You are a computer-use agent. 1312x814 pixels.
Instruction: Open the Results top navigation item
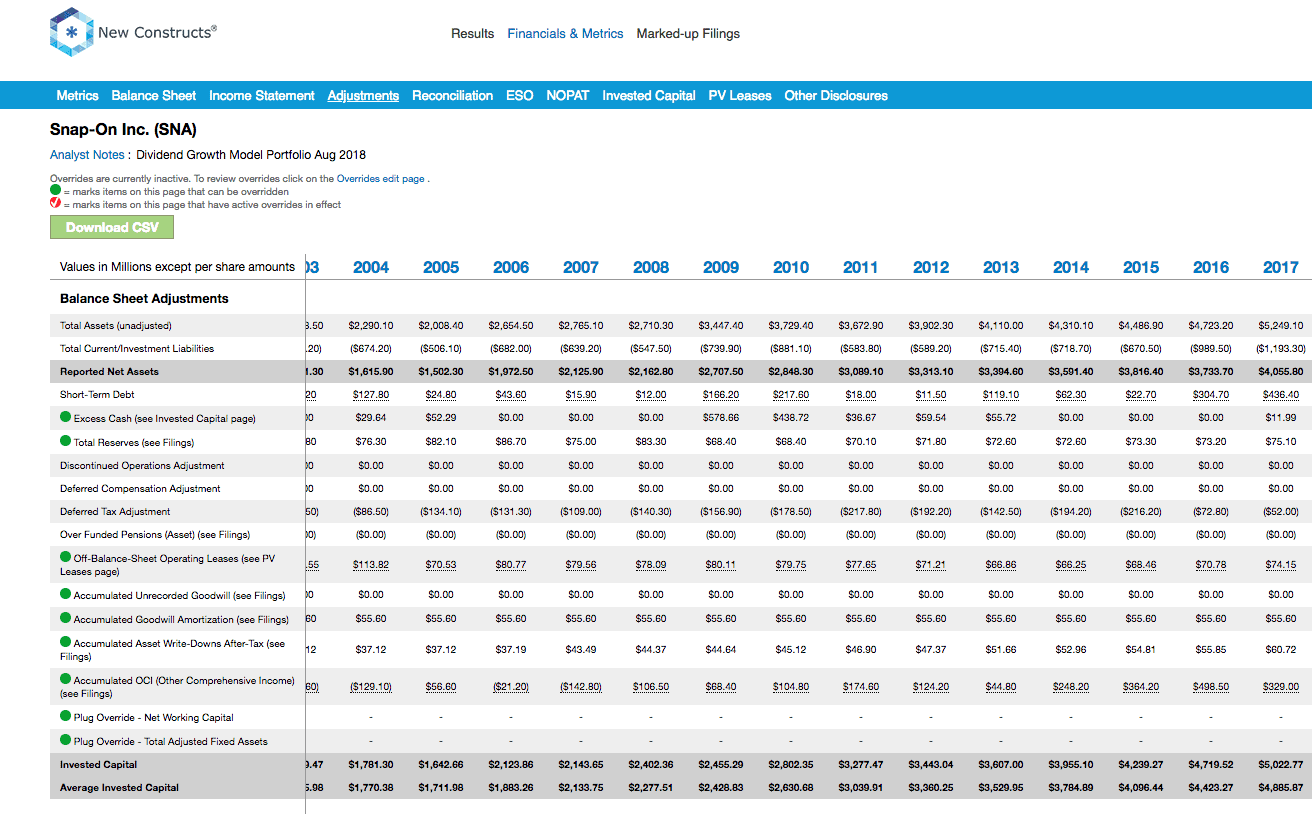pyautogui.click(x=472, y=34)
